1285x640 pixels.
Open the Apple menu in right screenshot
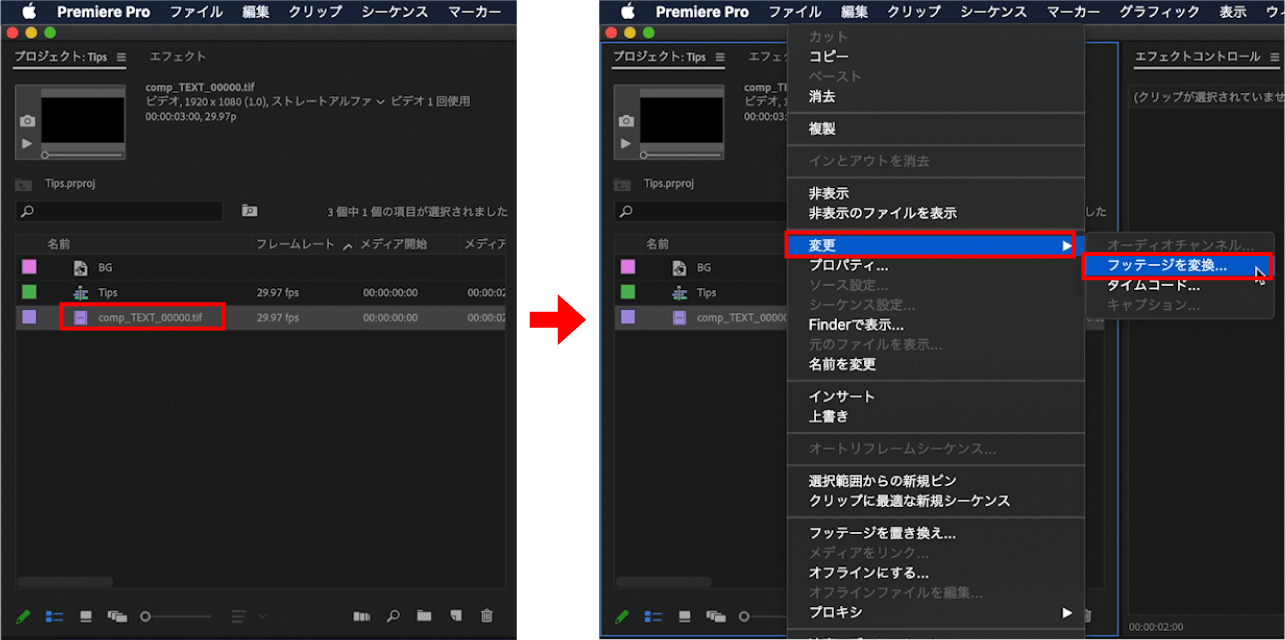tap(627, 12)
